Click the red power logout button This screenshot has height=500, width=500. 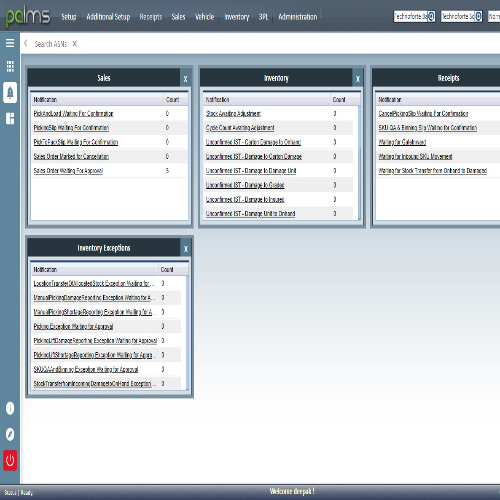tap(10, 460)
